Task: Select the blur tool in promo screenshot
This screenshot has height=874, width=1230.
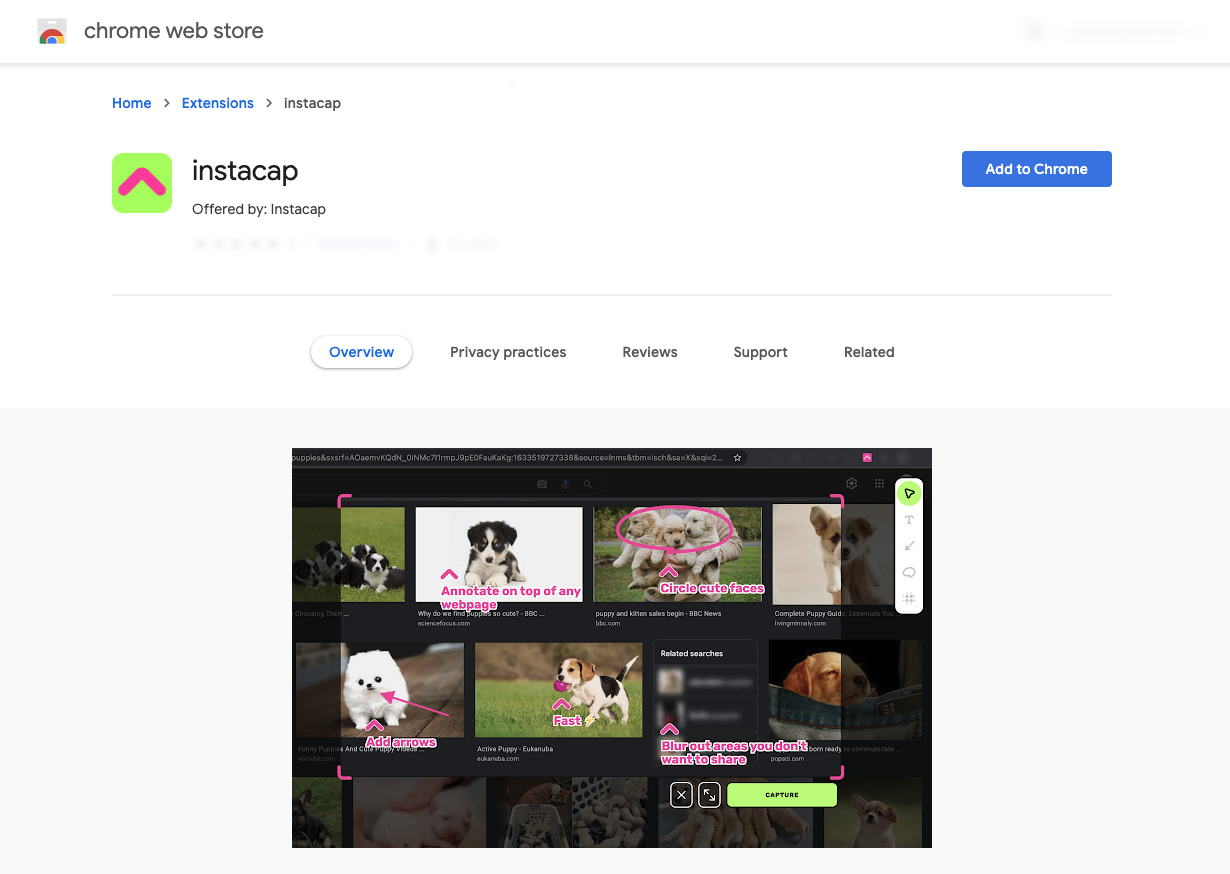Action: pos(909,599)
